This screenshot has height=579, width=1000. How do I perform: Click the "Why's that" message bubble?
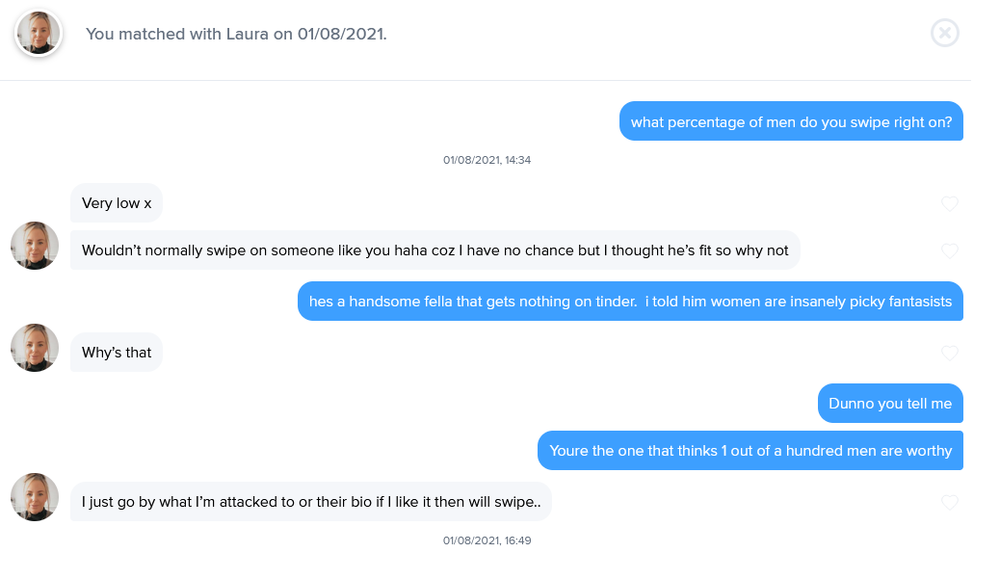pyautogui.click(x=116, y=352)
